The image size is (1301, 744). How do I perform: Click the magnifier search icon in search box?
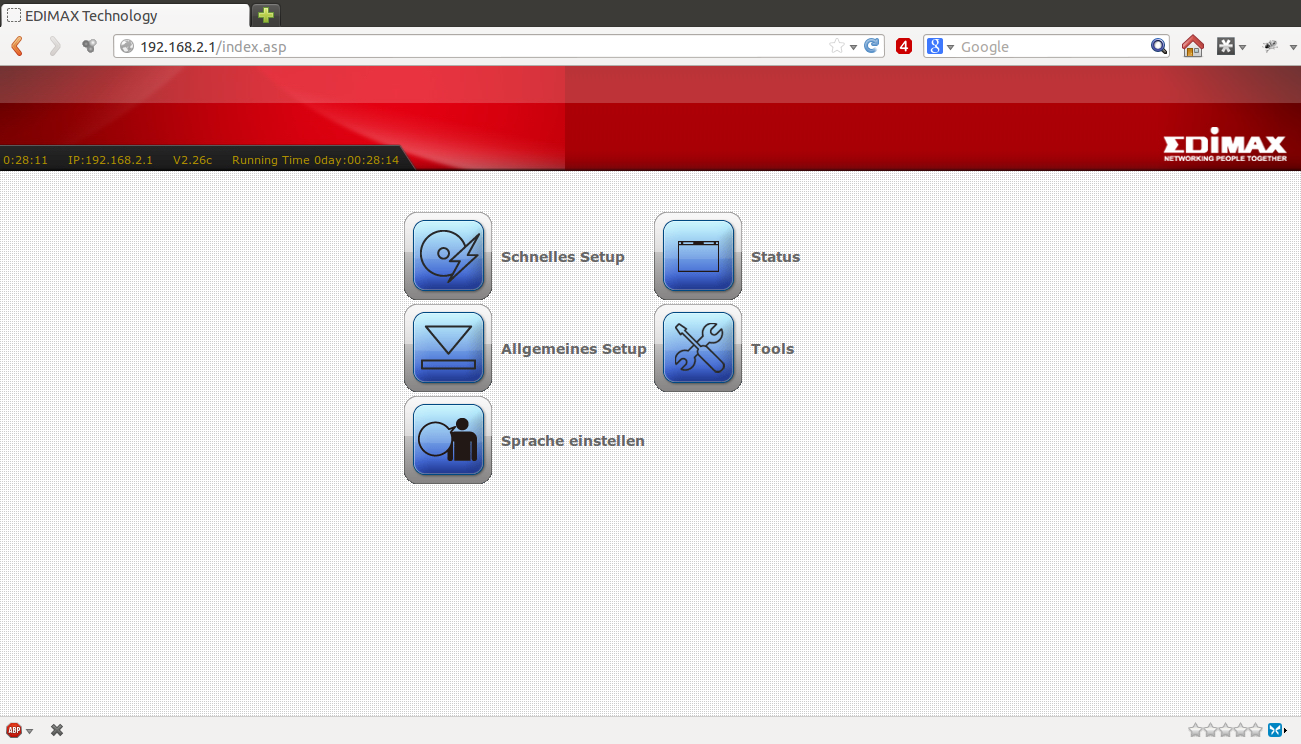(x=1158, y=46)
